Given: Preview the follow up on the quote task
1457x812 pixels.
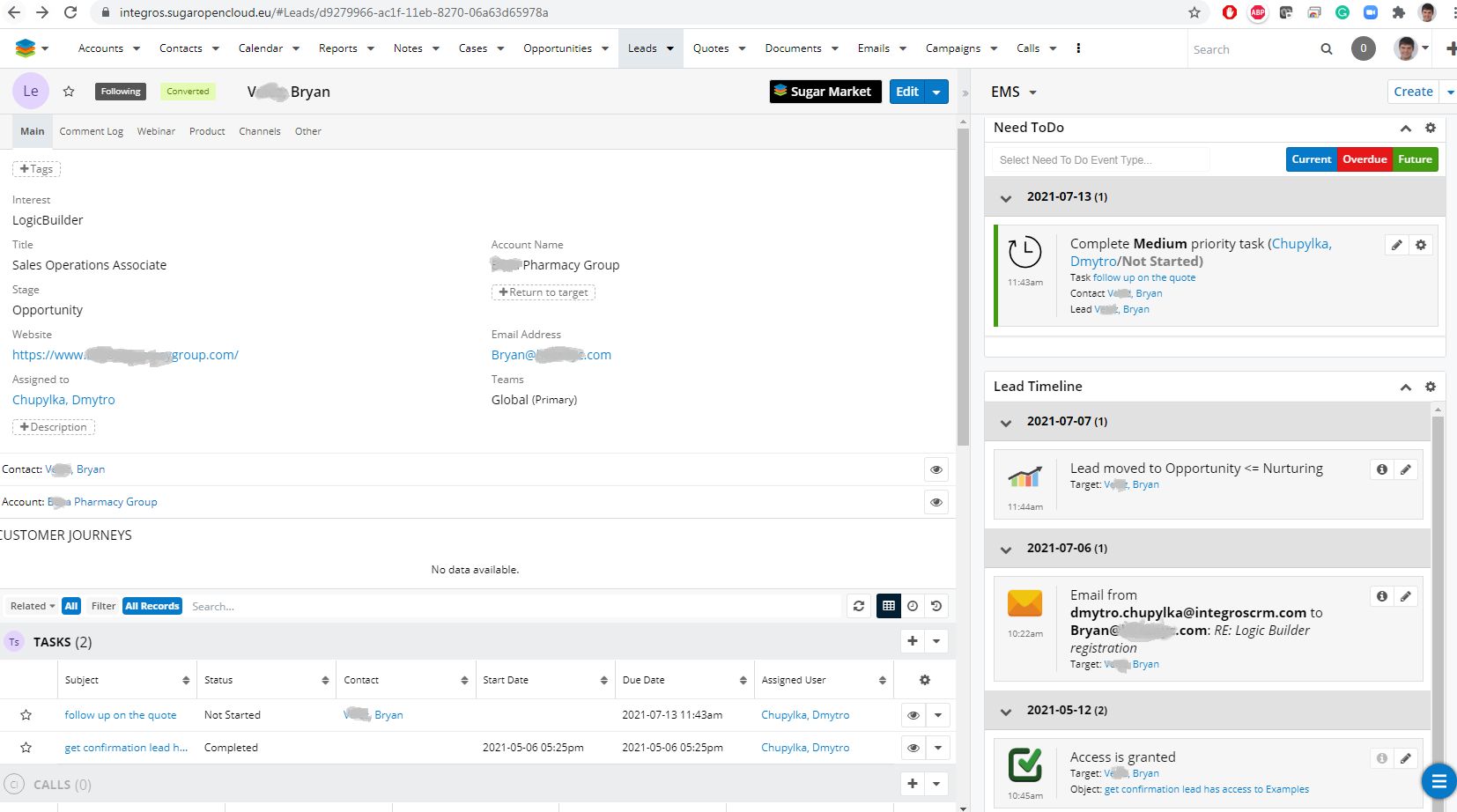Looking at the screenshot, I should [913, 715].
